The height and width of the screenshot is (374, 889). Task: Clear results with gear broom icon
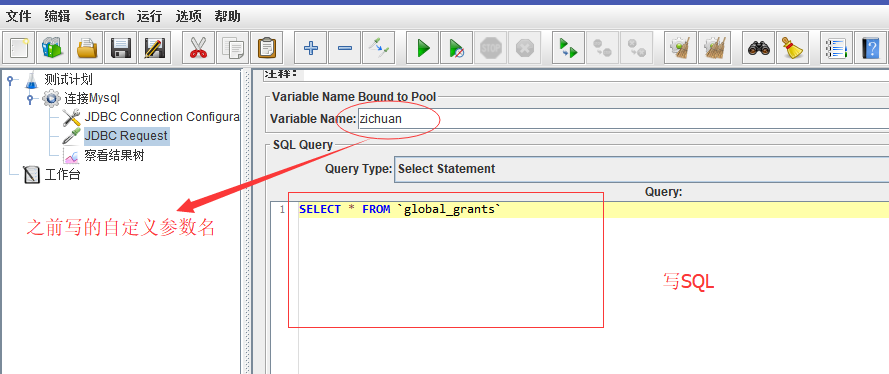pyautogui.click(x=680, y=48)
